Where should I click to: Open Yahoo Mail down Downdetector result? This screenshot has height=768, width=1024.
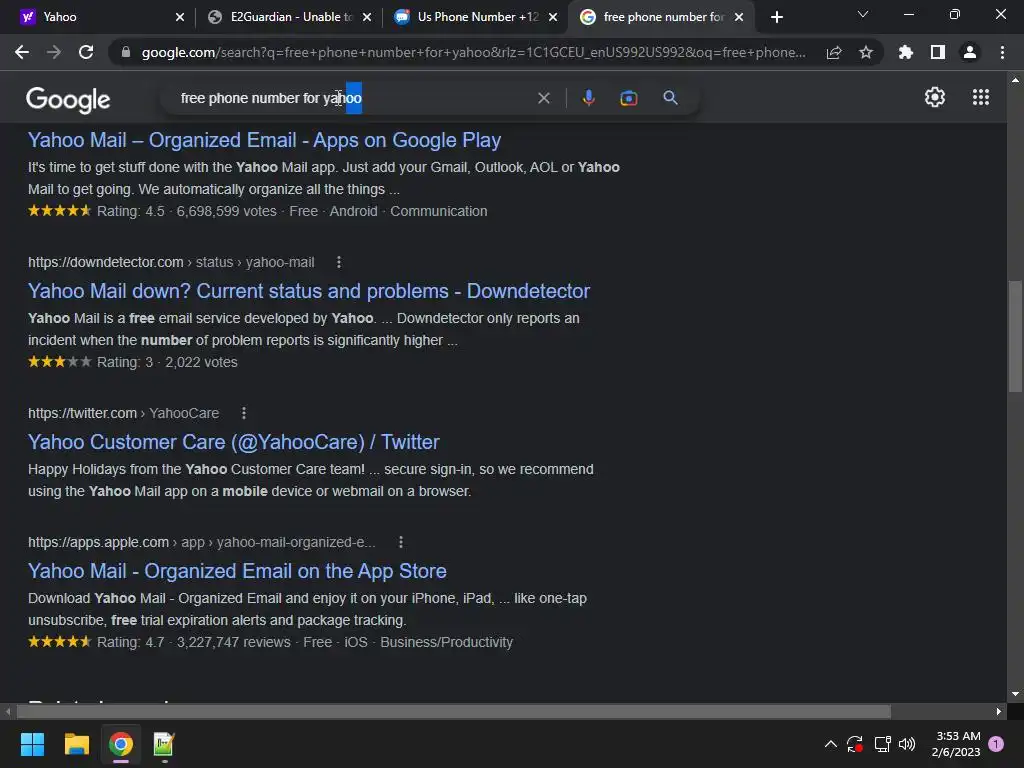point(309,291)
